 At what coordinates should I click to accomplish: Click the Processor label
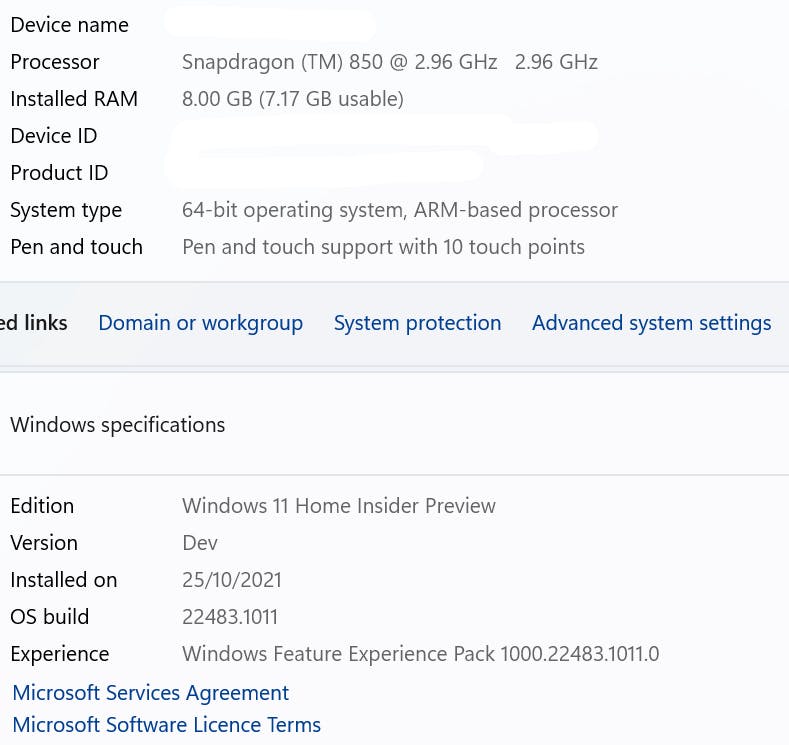coord(55,62)
